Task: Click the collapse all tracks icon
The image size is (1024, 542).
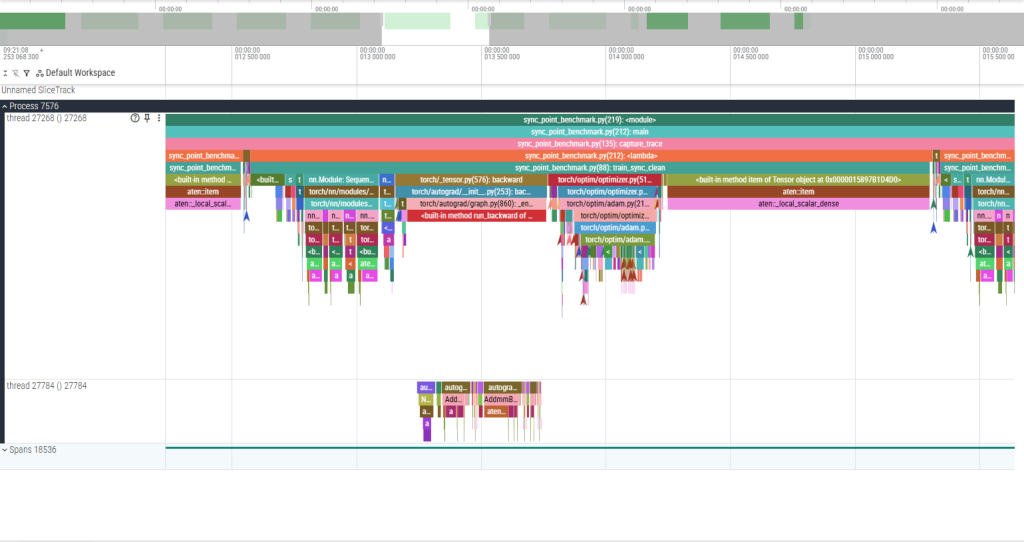Action: pyautogui.click(x=5, y=73)
